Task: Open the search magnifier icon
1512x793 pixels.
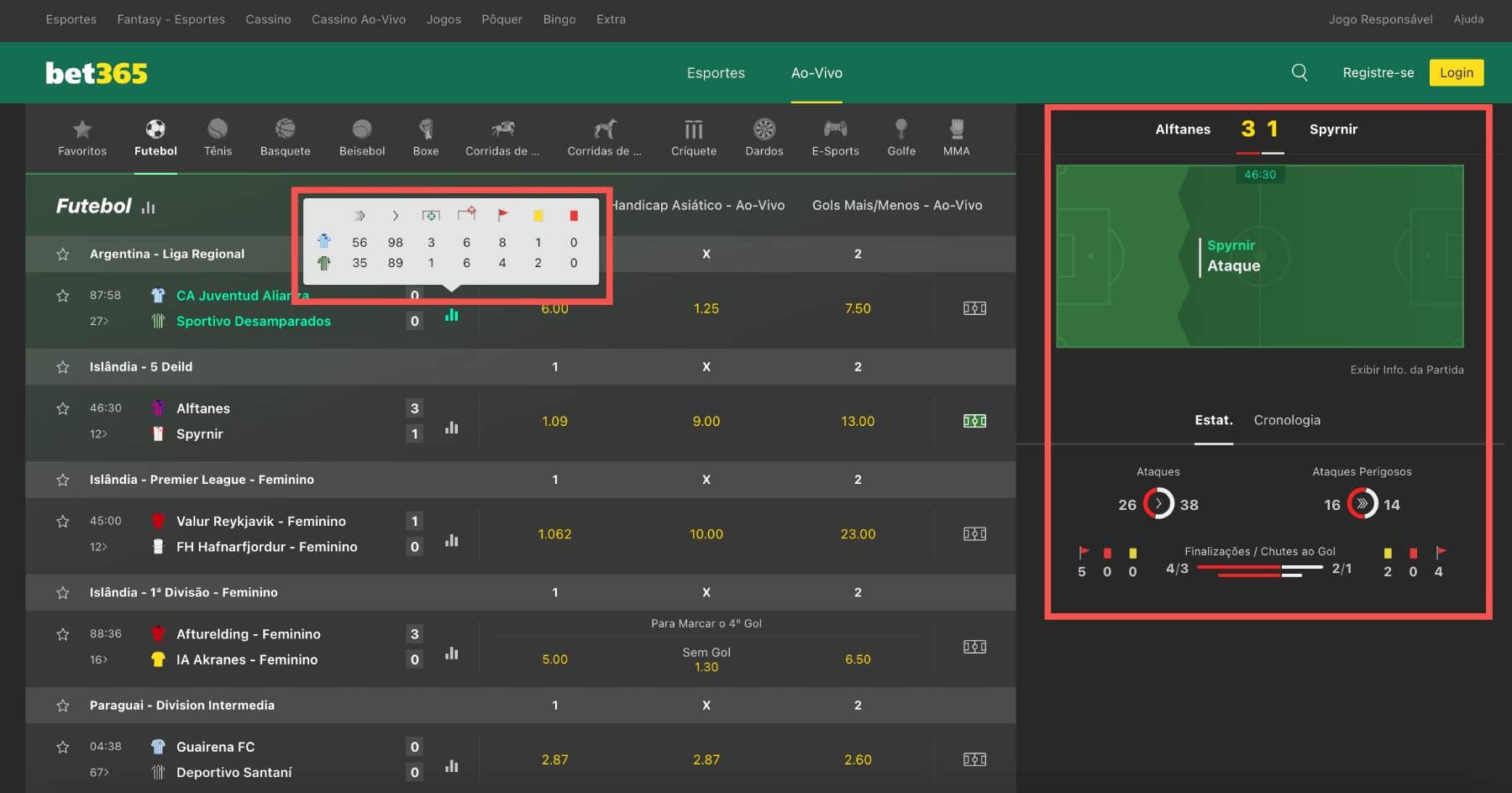Action: tap(1299, 72)
